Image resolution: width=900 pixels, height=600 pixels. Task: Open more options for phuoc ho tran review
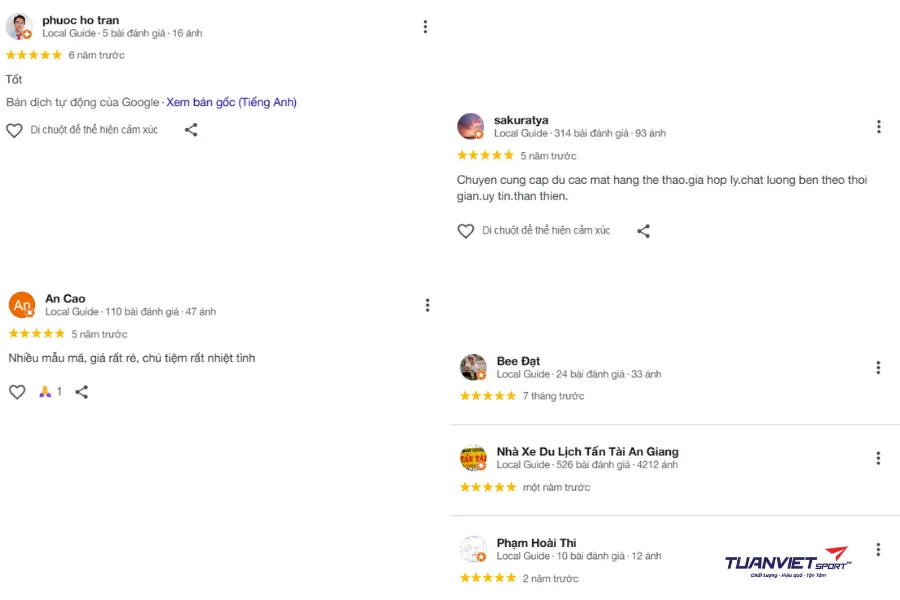pos(425,27)
